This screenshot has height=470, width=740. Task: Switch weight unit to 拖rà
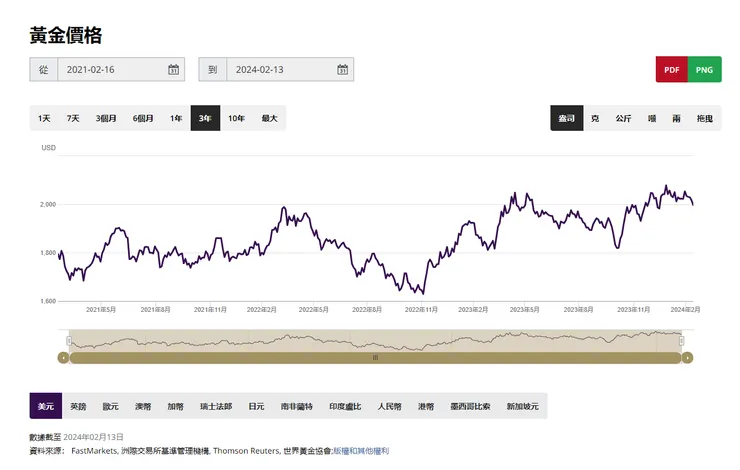705,118
